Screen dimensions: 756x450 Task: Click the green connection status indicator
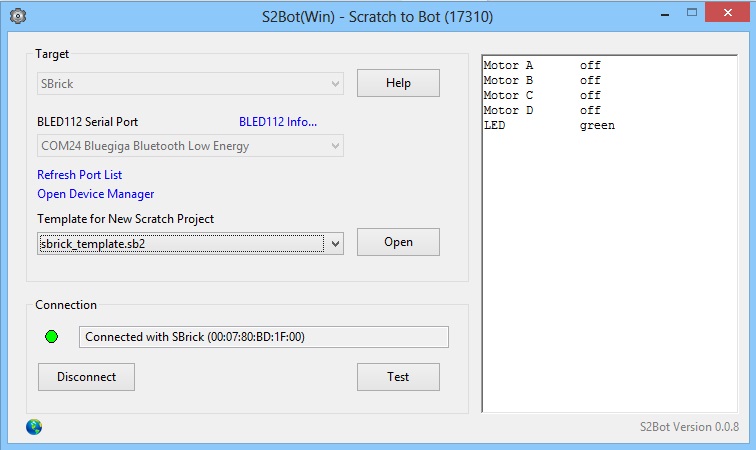point(52,337)
